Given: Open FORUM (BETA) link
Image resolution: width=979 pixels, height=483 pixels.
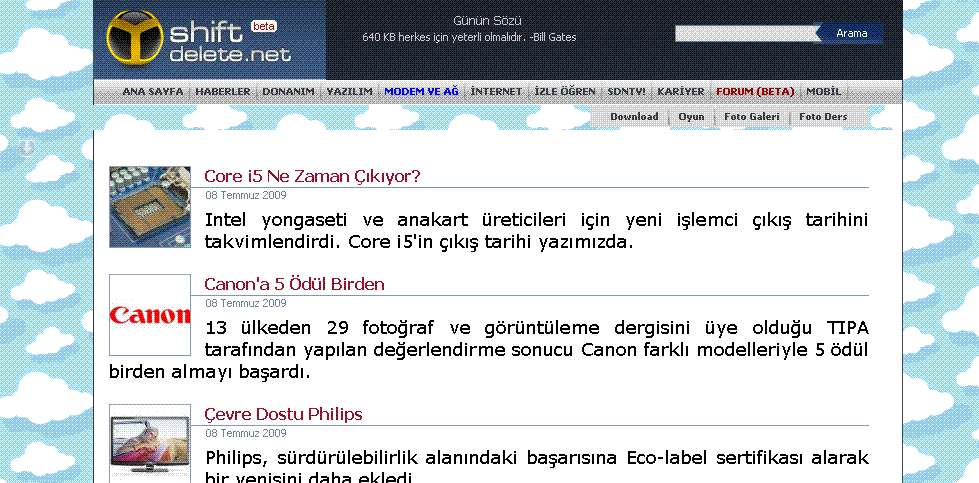Looking at the screenshot, I should 755,92.
